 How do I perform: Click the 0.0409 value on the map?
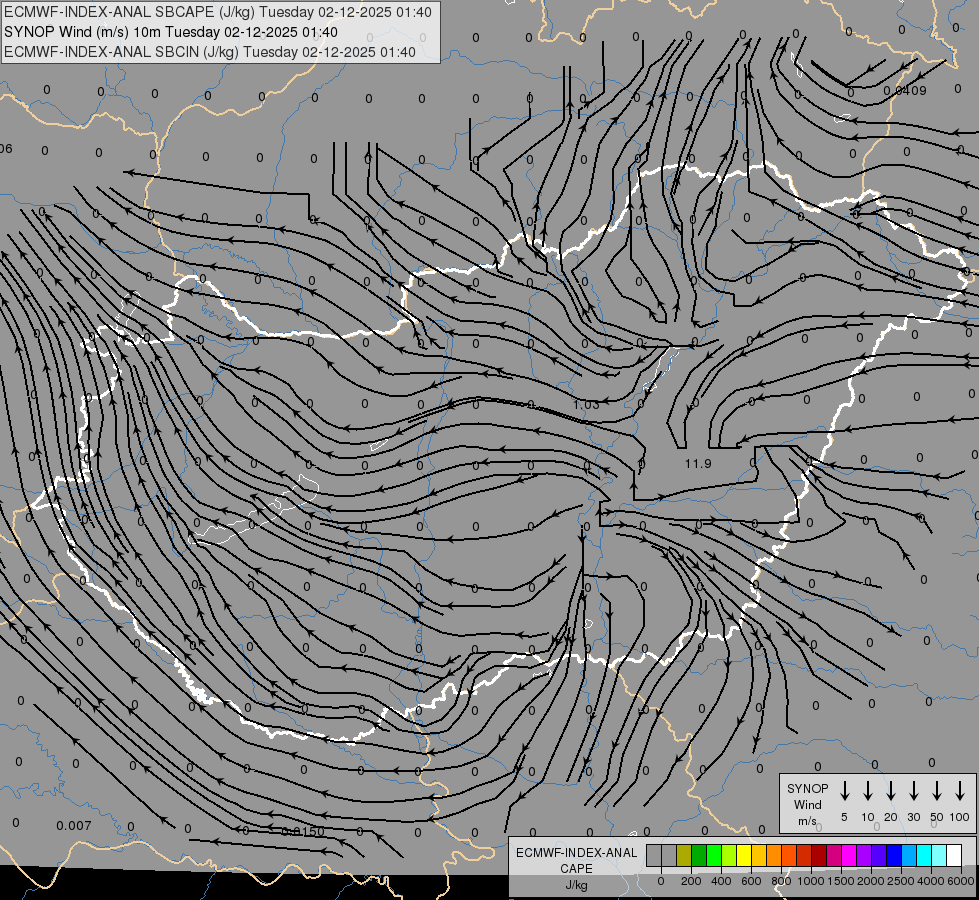click(905, 91)
